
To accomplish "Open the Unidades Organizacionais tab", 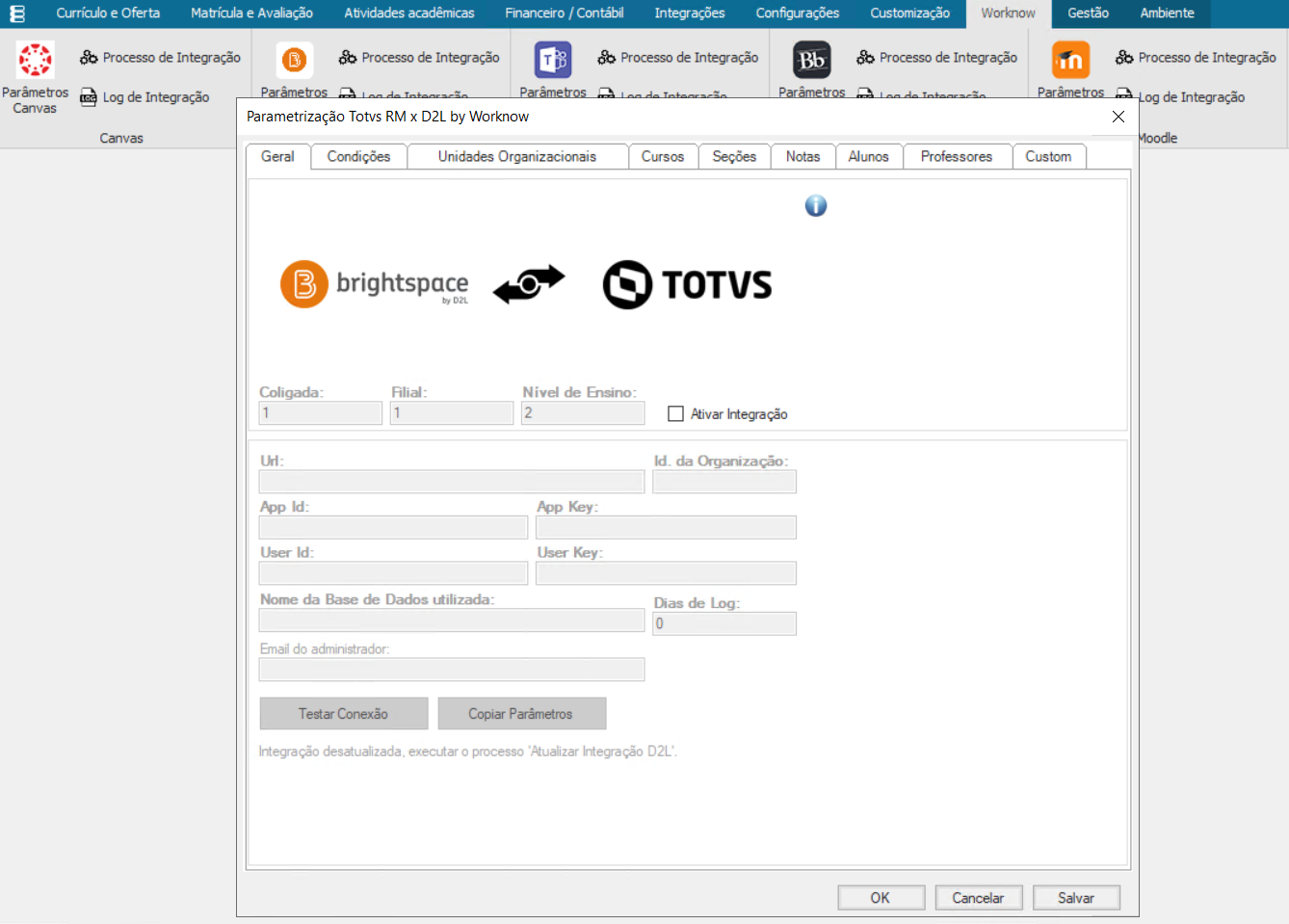I will pos(516,157).
